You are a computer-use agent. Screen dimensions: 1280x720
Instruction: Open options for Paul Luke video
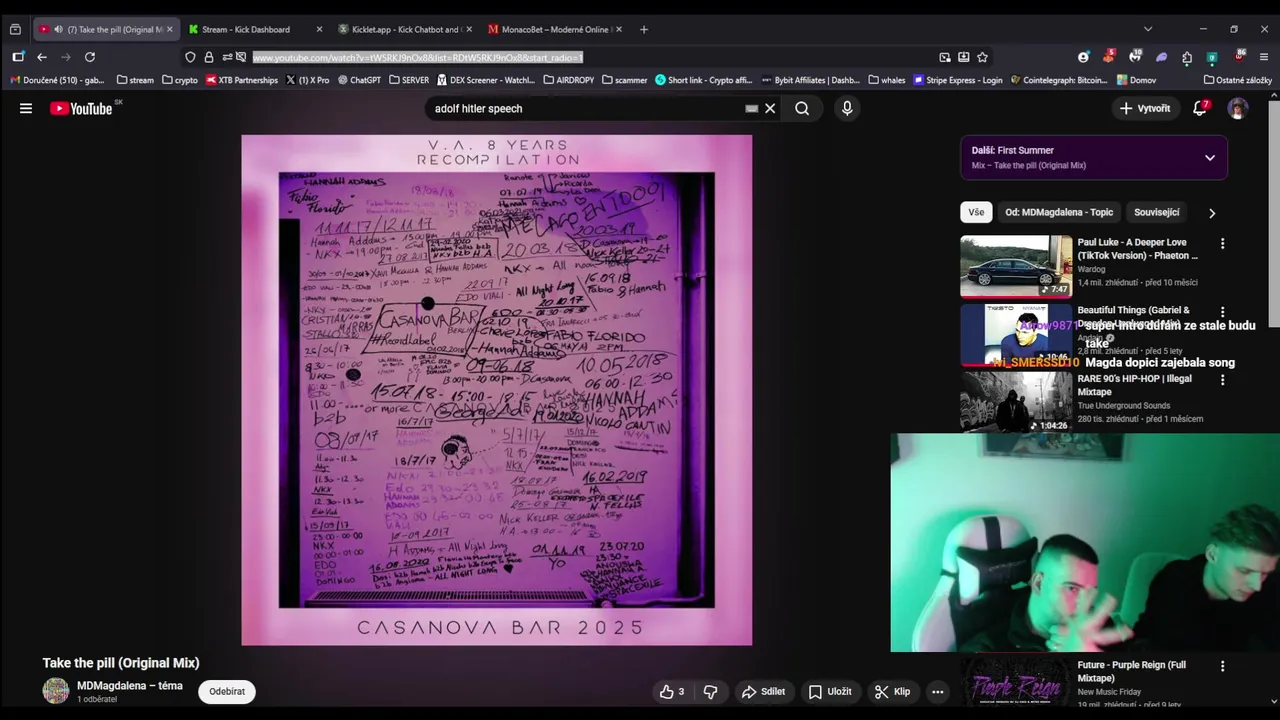[x=1222, y=243]
